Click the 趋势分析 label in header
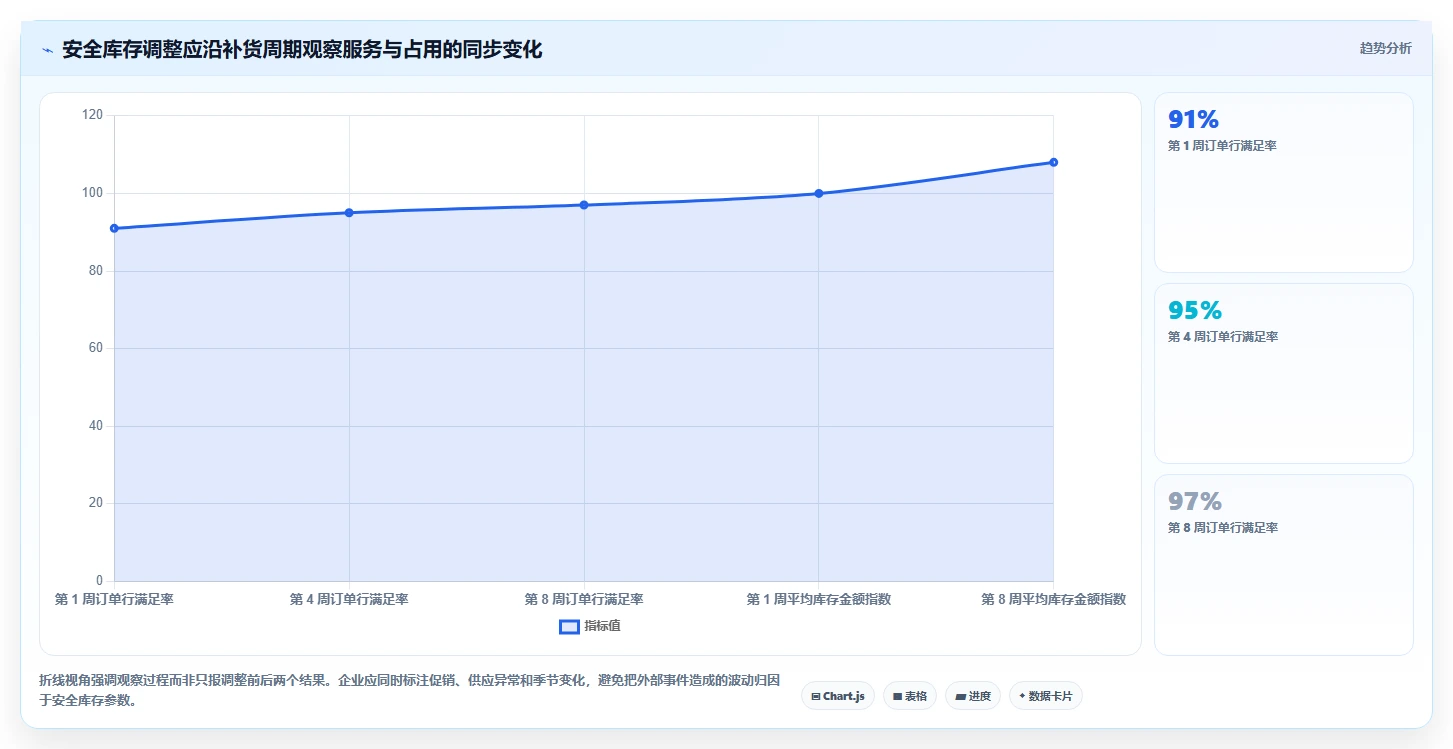 click(x=1385, y=48)
